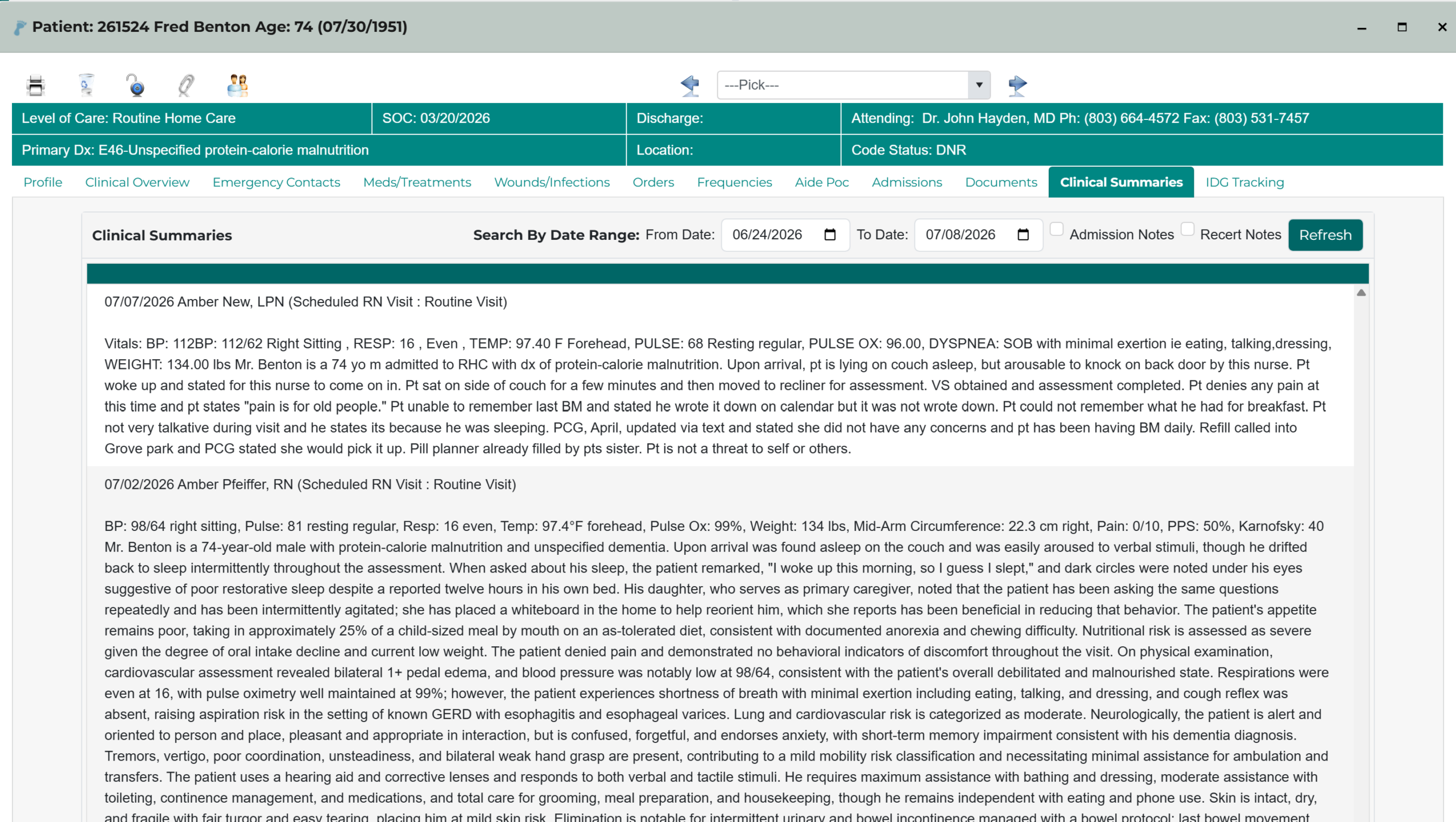Go to next patient with right arrow
This screenshot has width=1456, height=822.
1017,85
